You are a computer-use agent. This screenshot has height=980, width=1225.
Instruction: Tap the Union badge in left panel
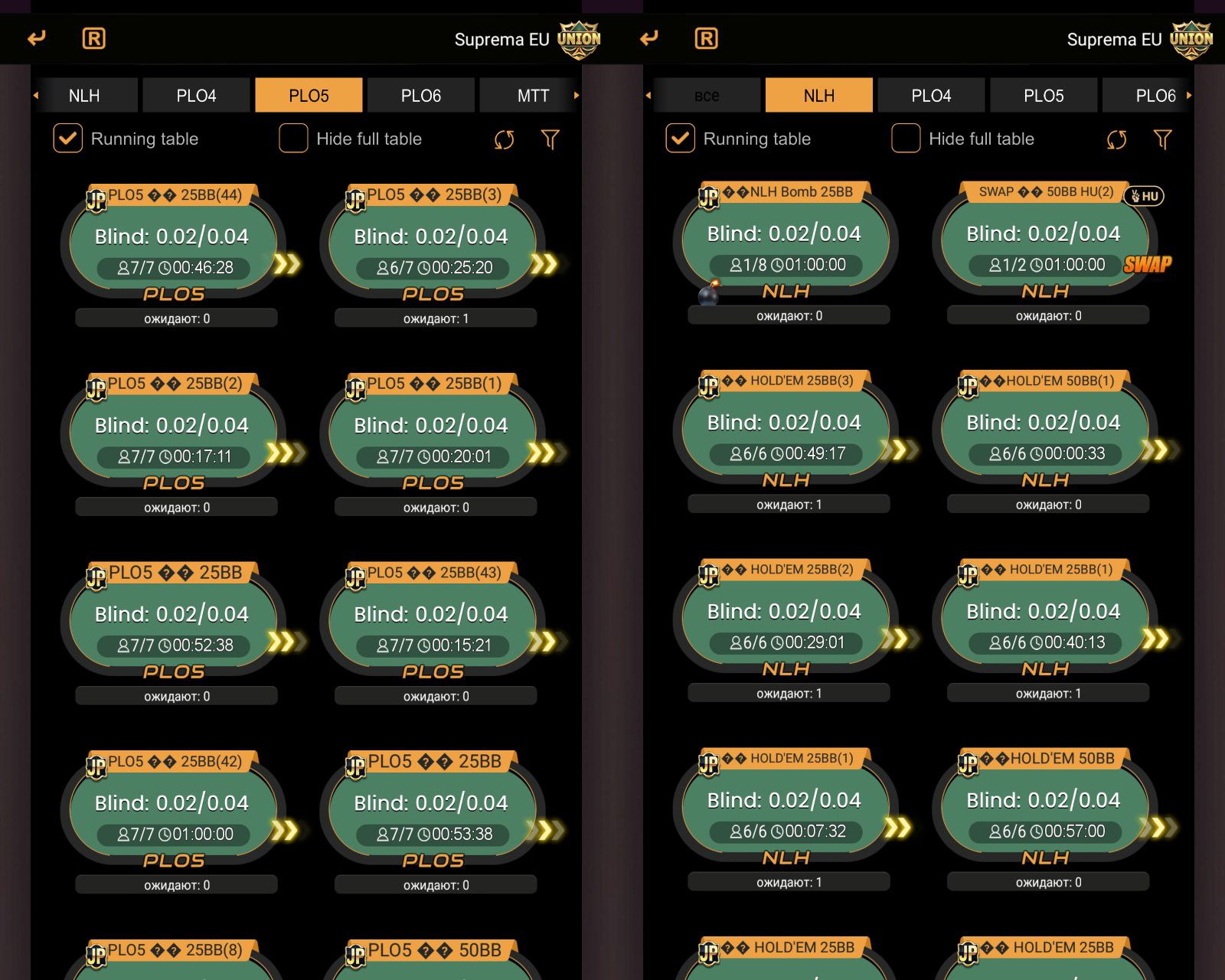coord(579,39)
